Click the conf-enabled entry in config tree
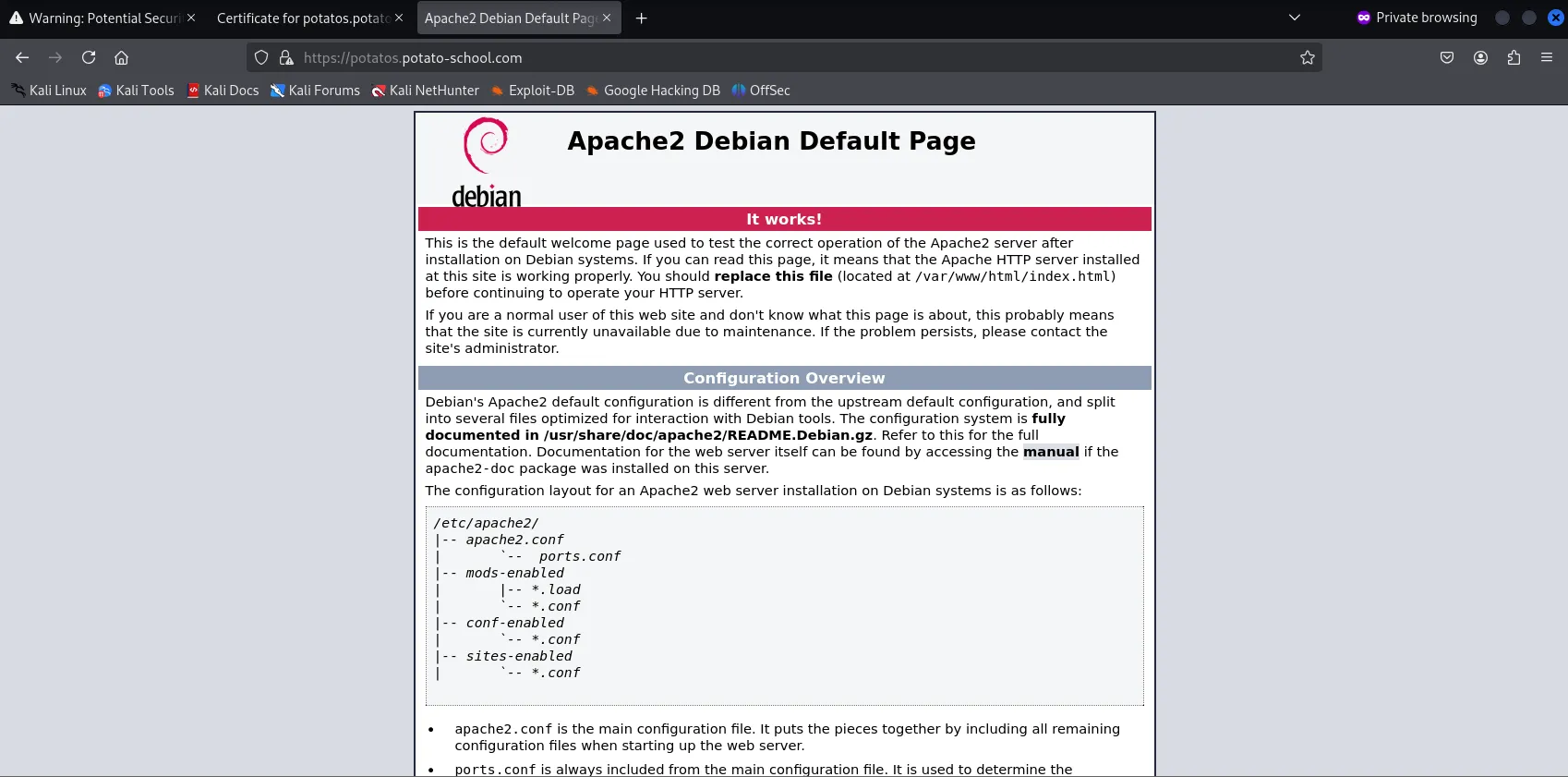This screenshot has height=777, width=1568. [514, 623]
